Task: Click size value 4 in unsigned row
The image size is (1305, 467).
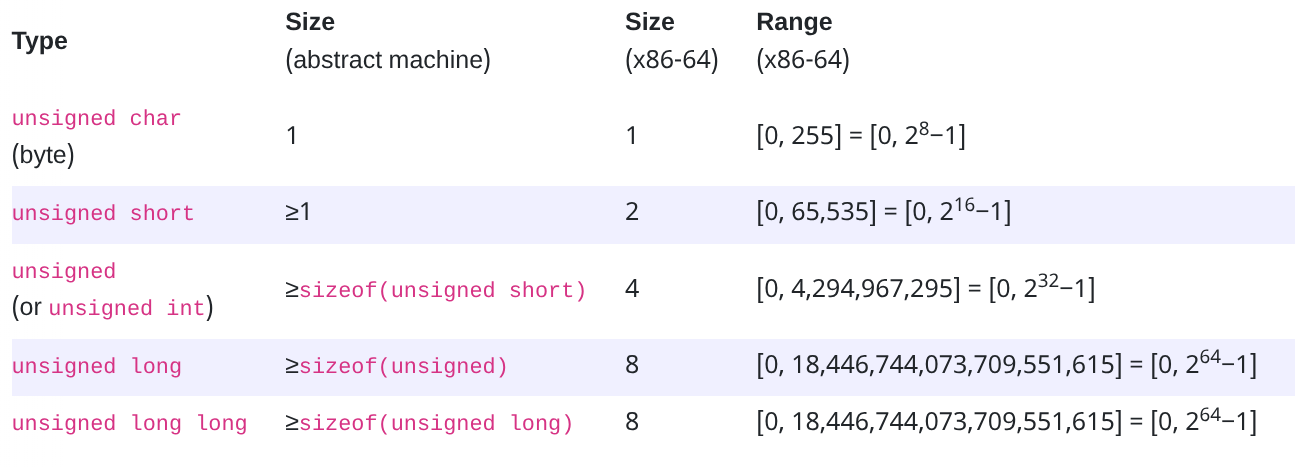Action: coord(632,290)
